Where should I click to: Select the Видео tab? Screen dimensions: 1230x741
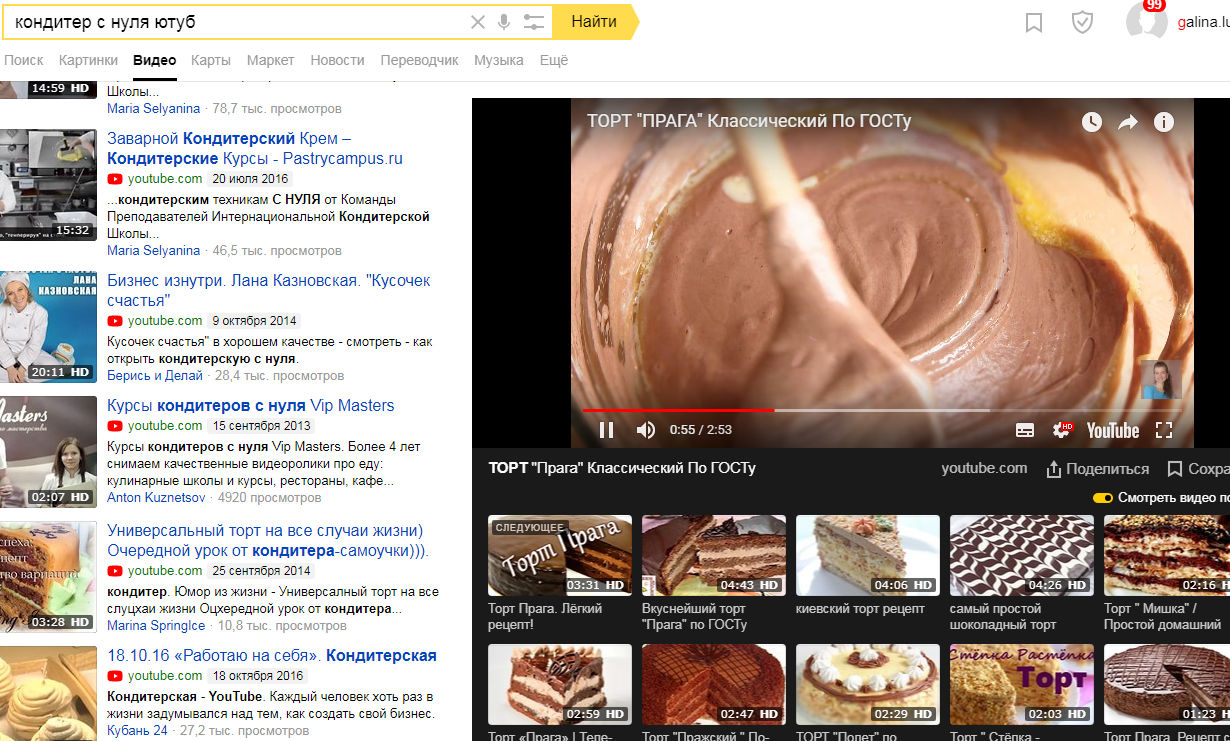155,60
